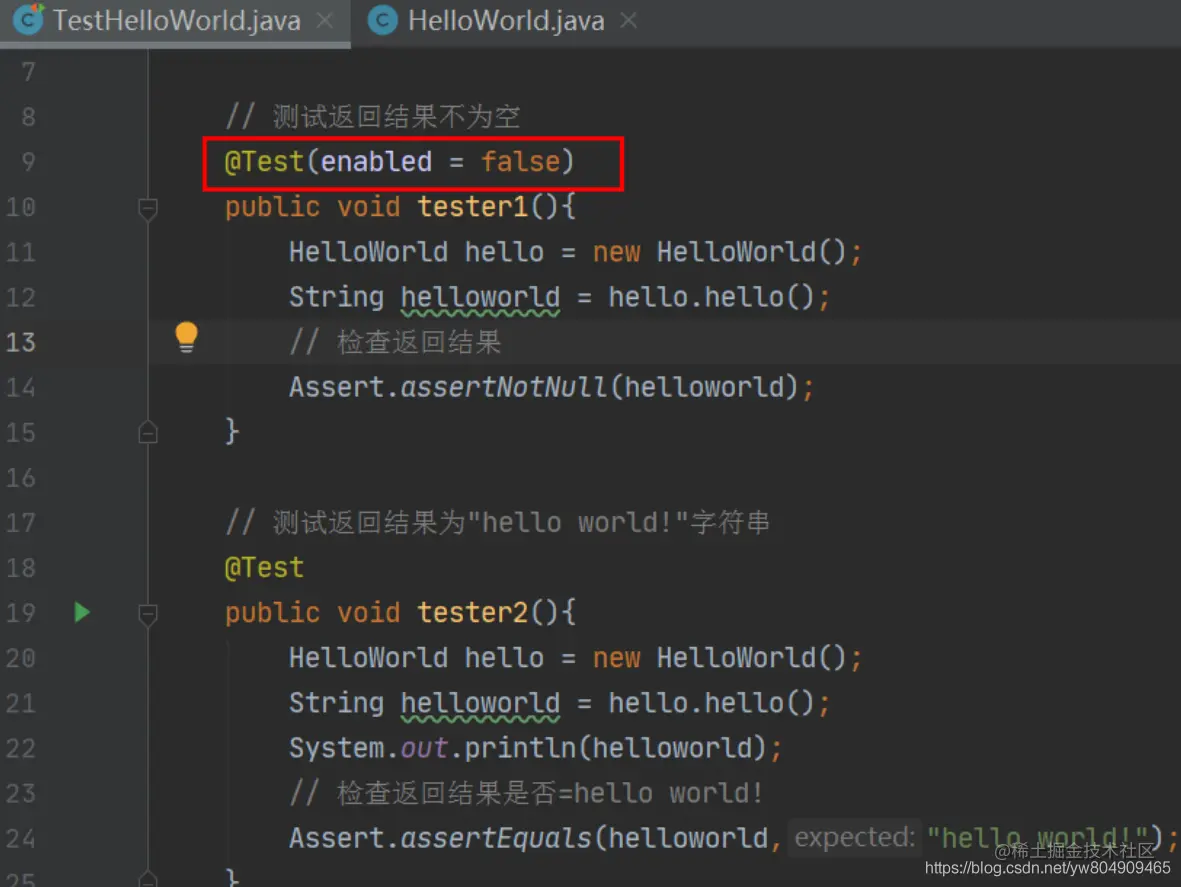Click System.out.println on line 22
Image resolution: width=1181 pixels, height=887 pixels.
pyautogui.click(x=432, y=748)
